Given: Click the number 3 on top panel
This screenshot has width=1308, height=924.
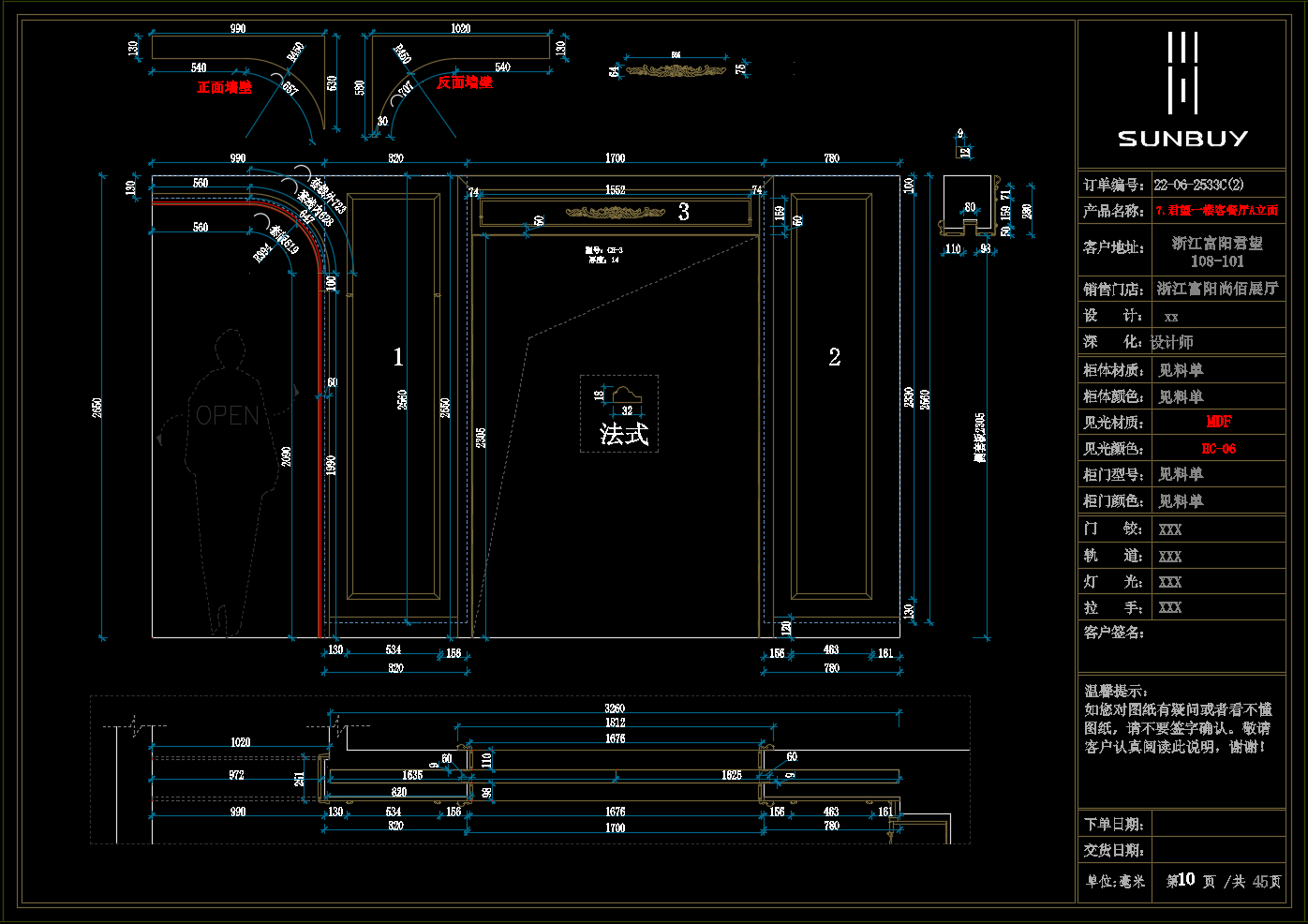Looking at the screenshot, I should coord(684,212).
